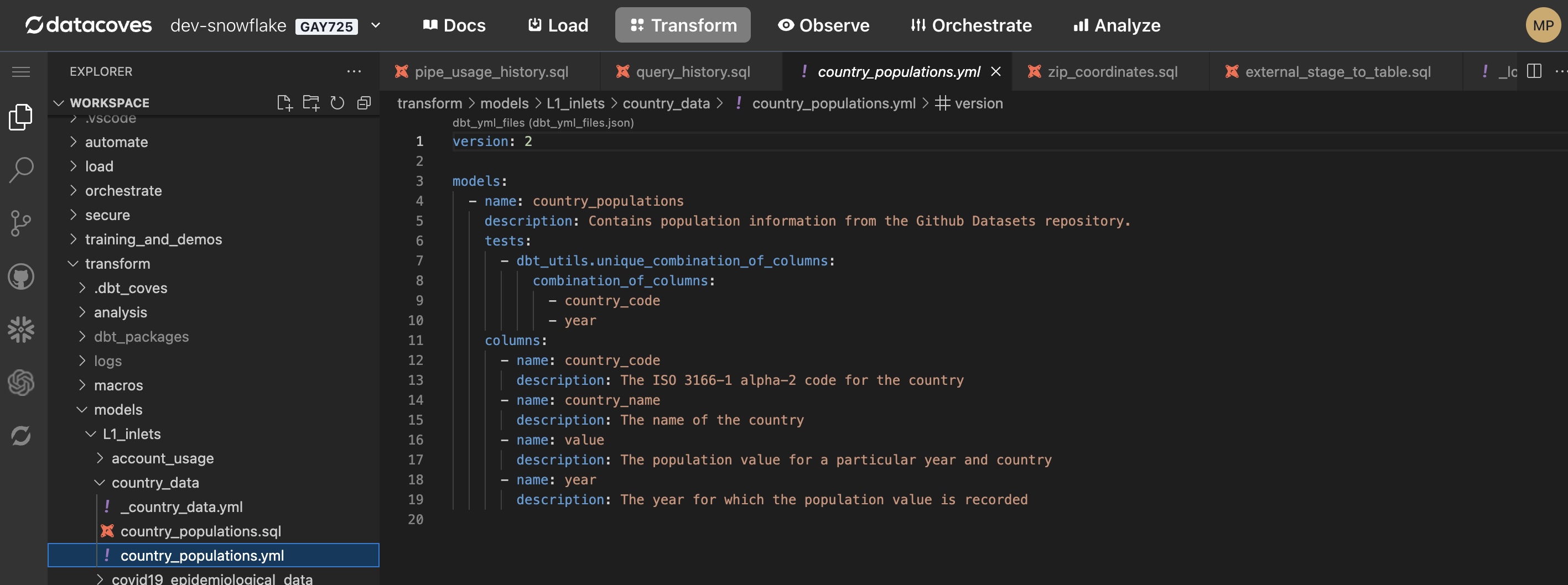Click line 1 version text in editor
Image resolution: width=1568 pixels, height=585 pixels.
[492, 141]
